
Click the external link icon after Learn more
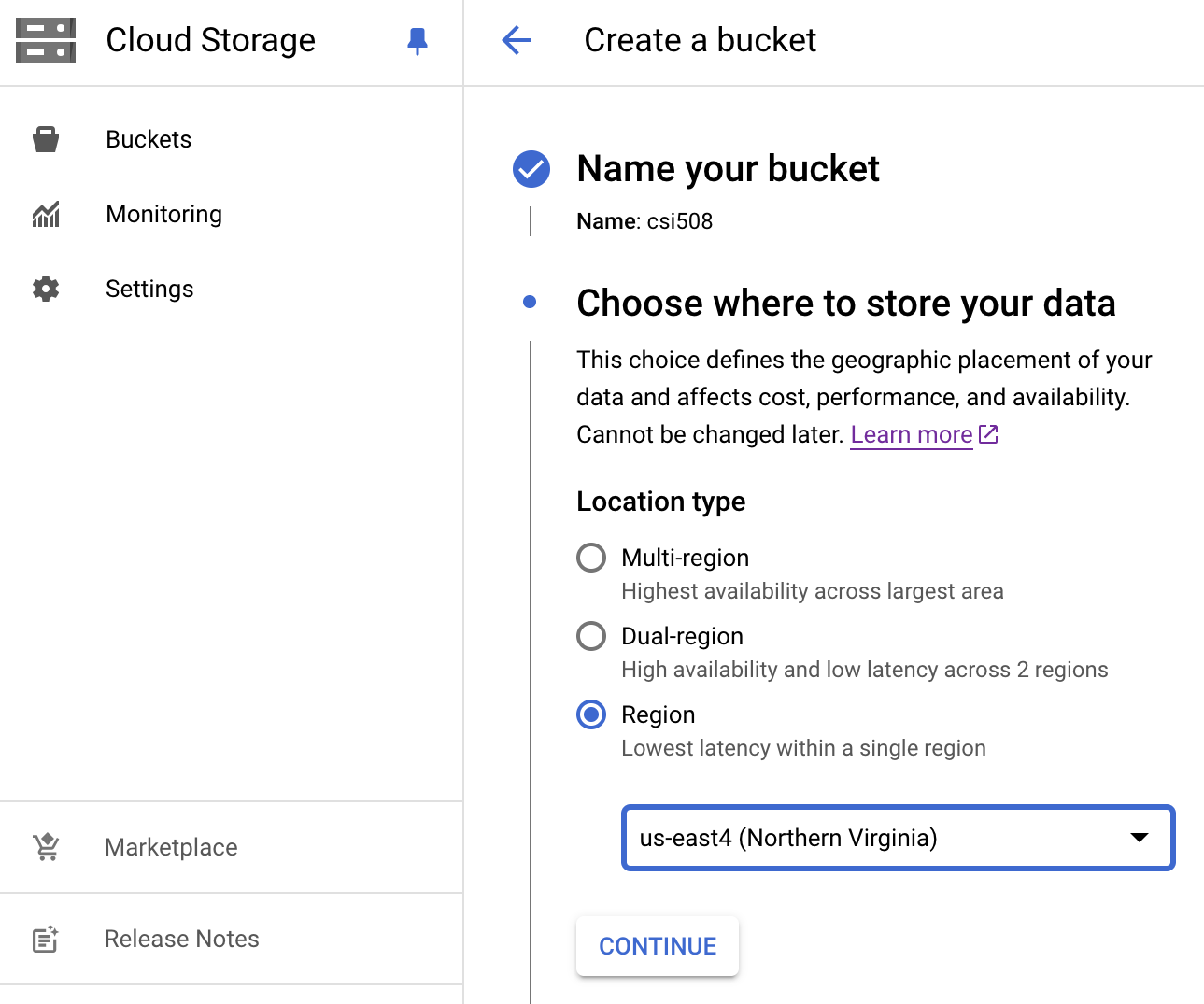pyautogui.click(x=988, y=434)
